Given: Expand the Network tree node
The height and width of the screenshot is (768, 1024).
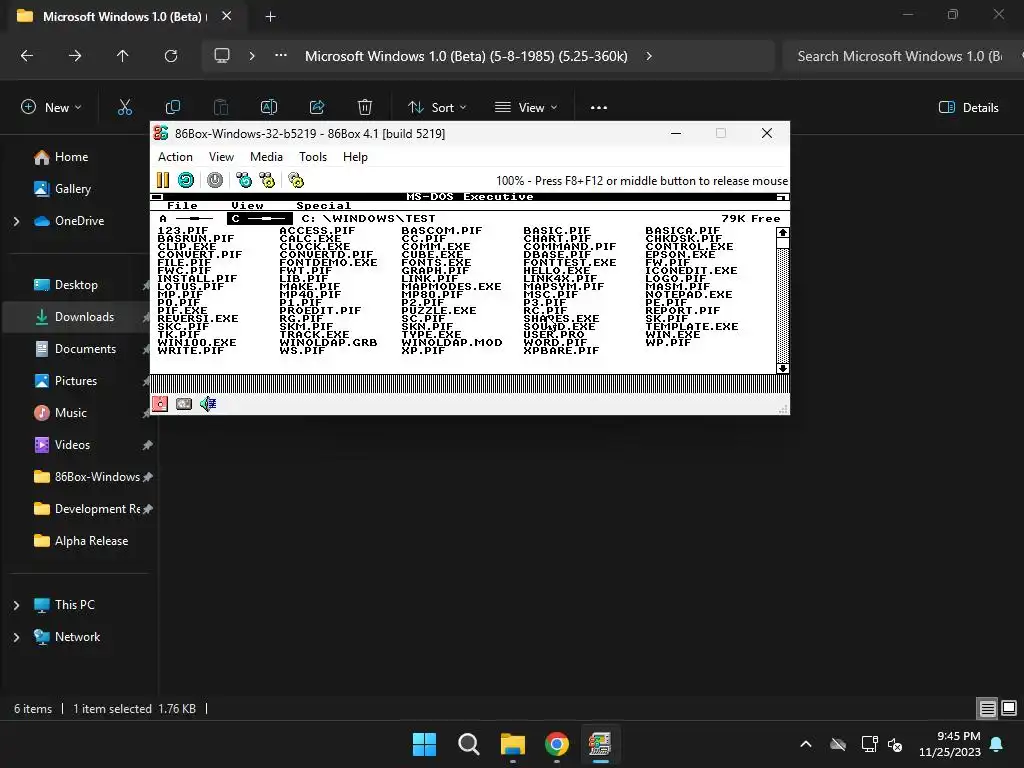Looking at the screenshot, I should tap(16, 637).
